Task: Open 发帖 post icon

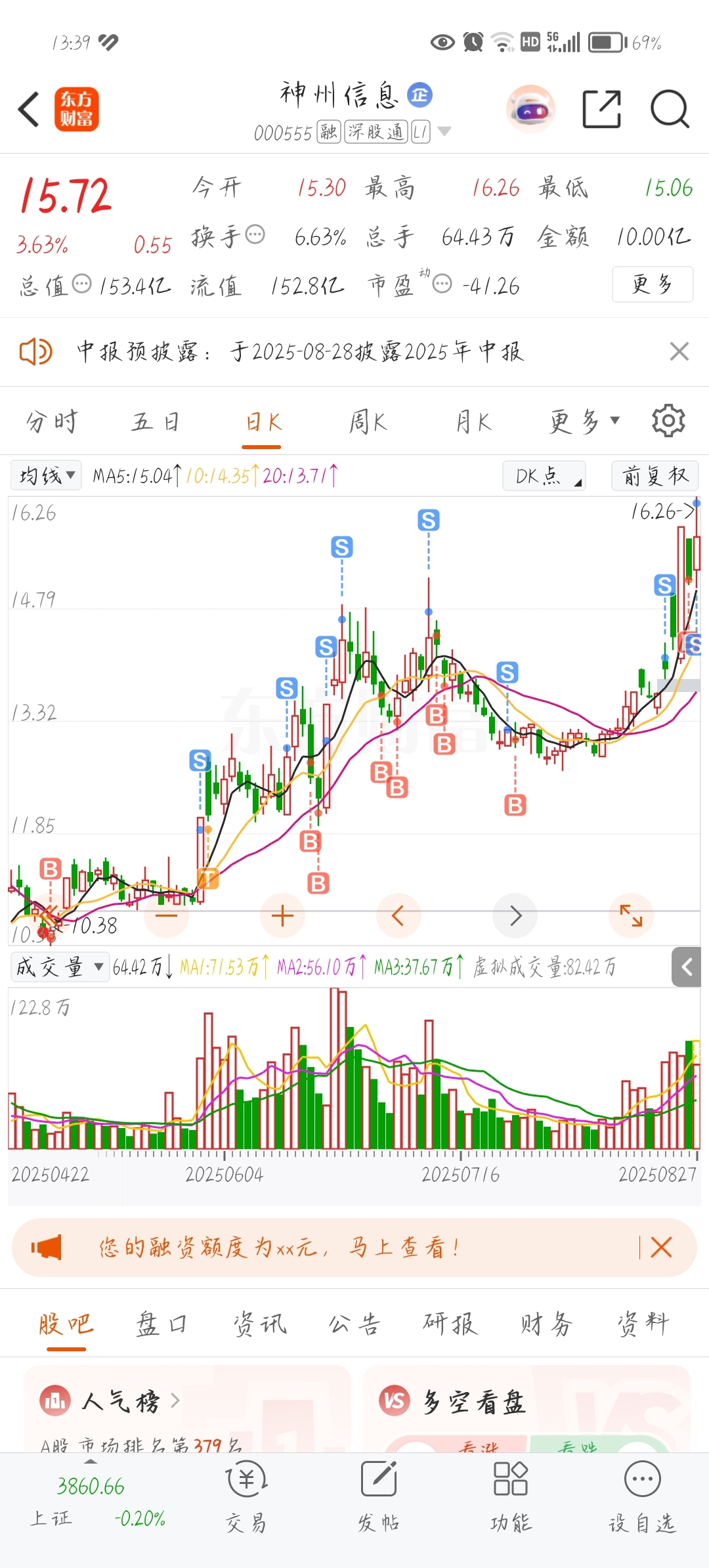Action: 379,1497
